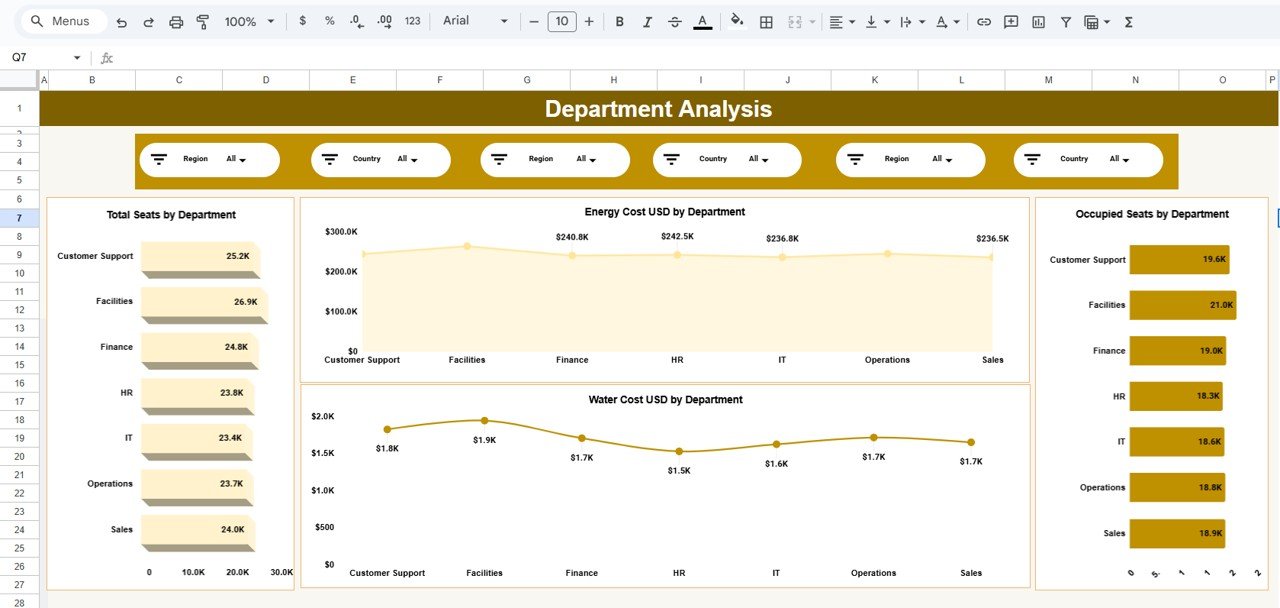This screenshot has height=608, width=1280.
Task: Toggle bold formatting
Action: coord(619,20)
